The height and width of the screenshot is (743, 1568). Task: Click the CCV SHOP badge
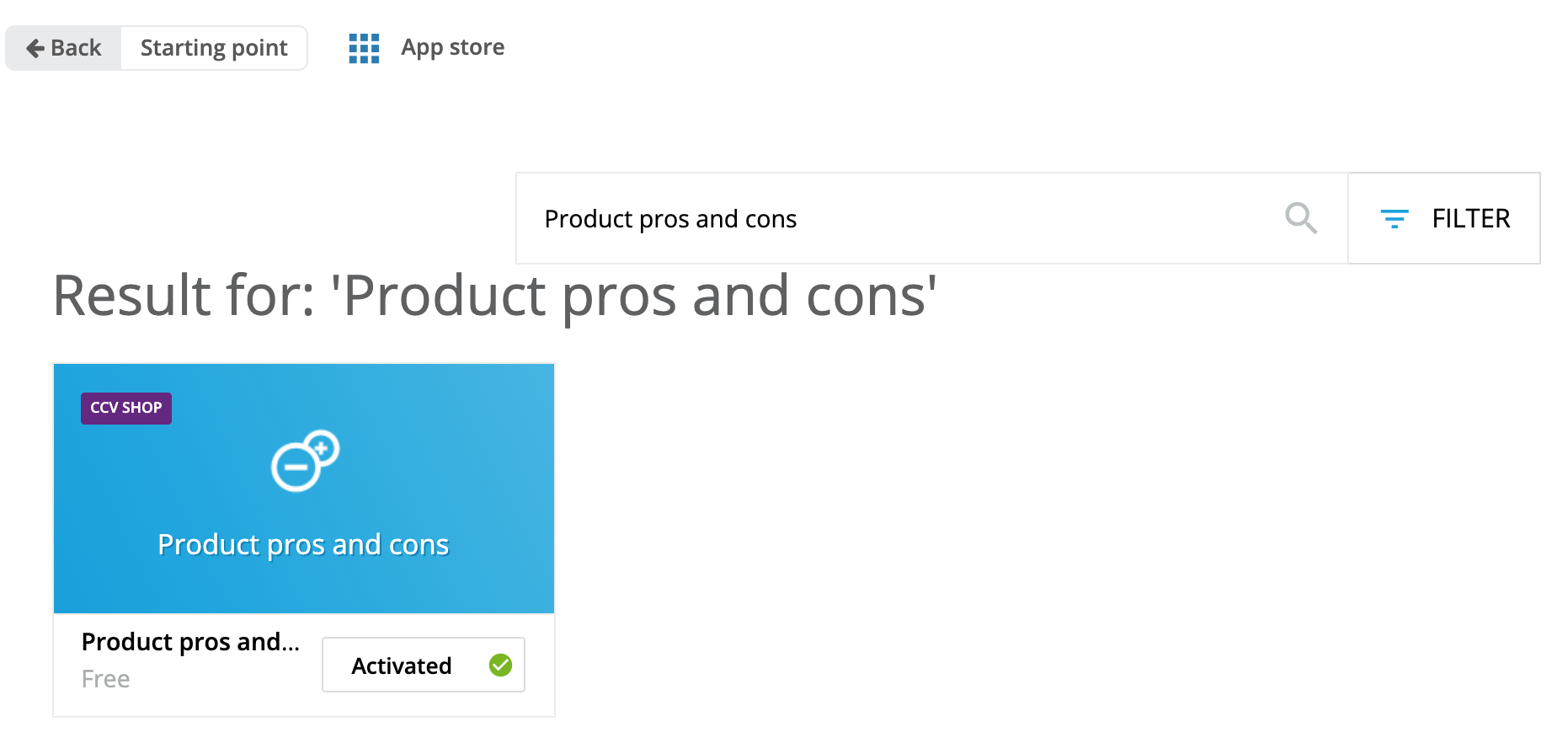126,408
